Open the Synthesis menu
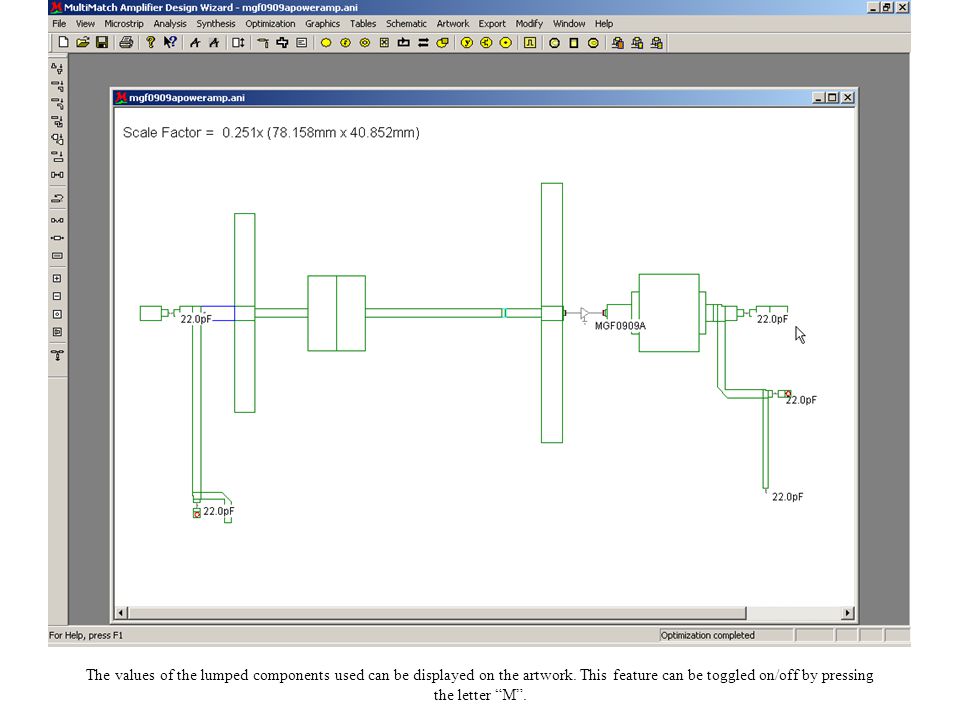 [216, 23]
